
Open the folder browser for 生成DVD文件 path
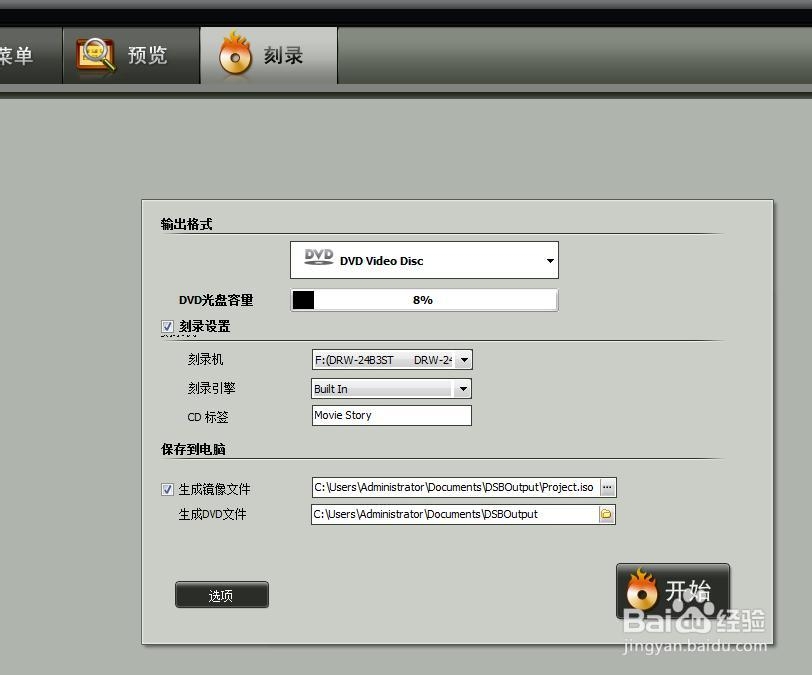tap(607, 514)
